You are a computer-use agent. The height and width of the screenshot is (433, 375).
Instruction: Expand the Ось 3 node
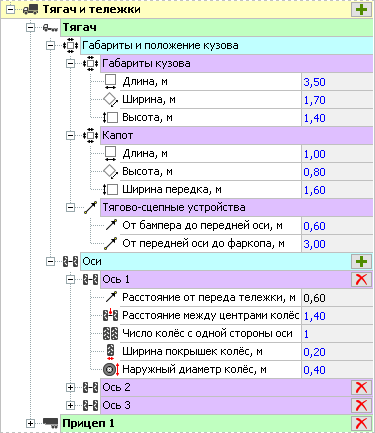coord(70,405)
